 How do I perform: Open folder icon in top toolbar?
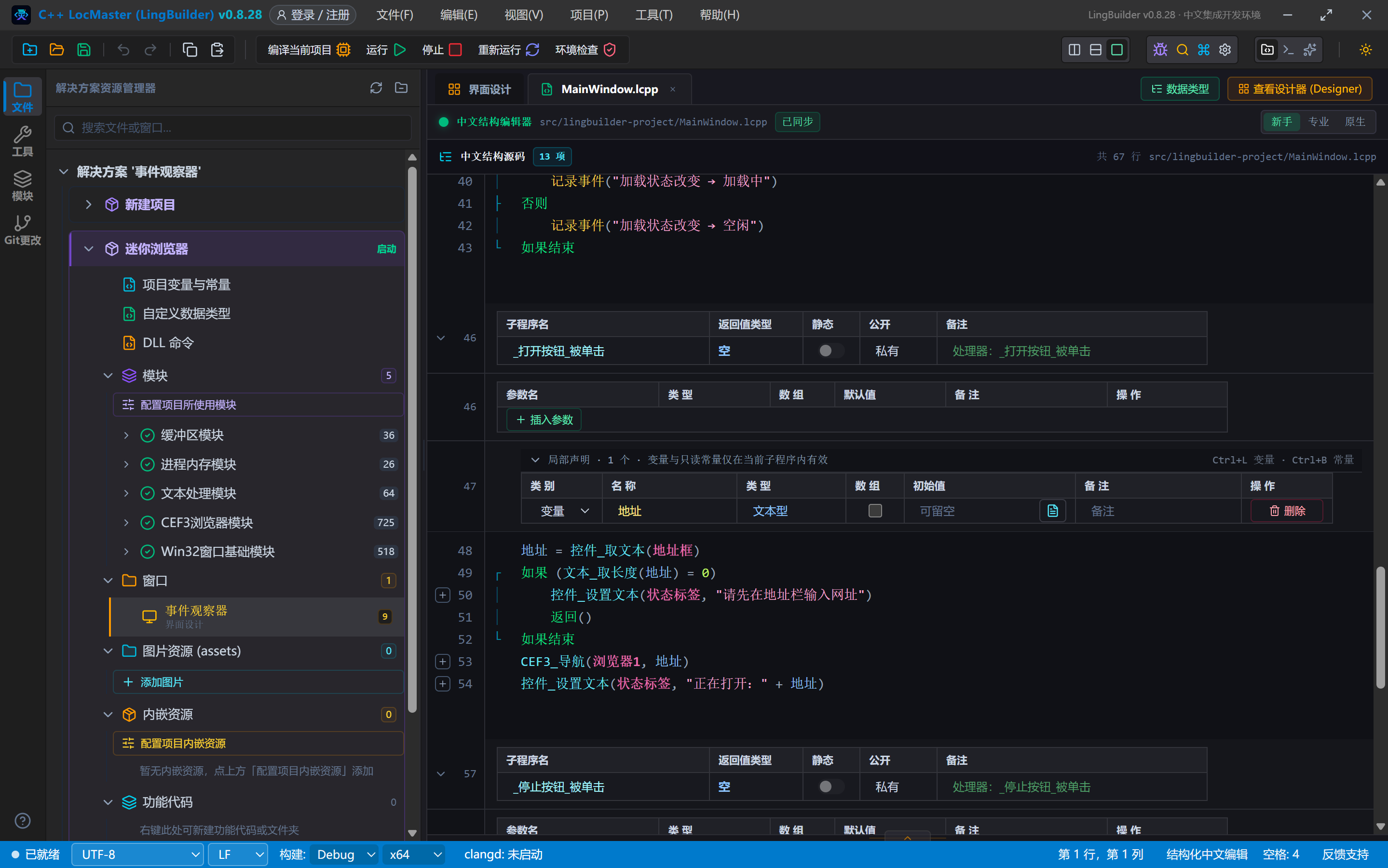(x=56, y=50)
